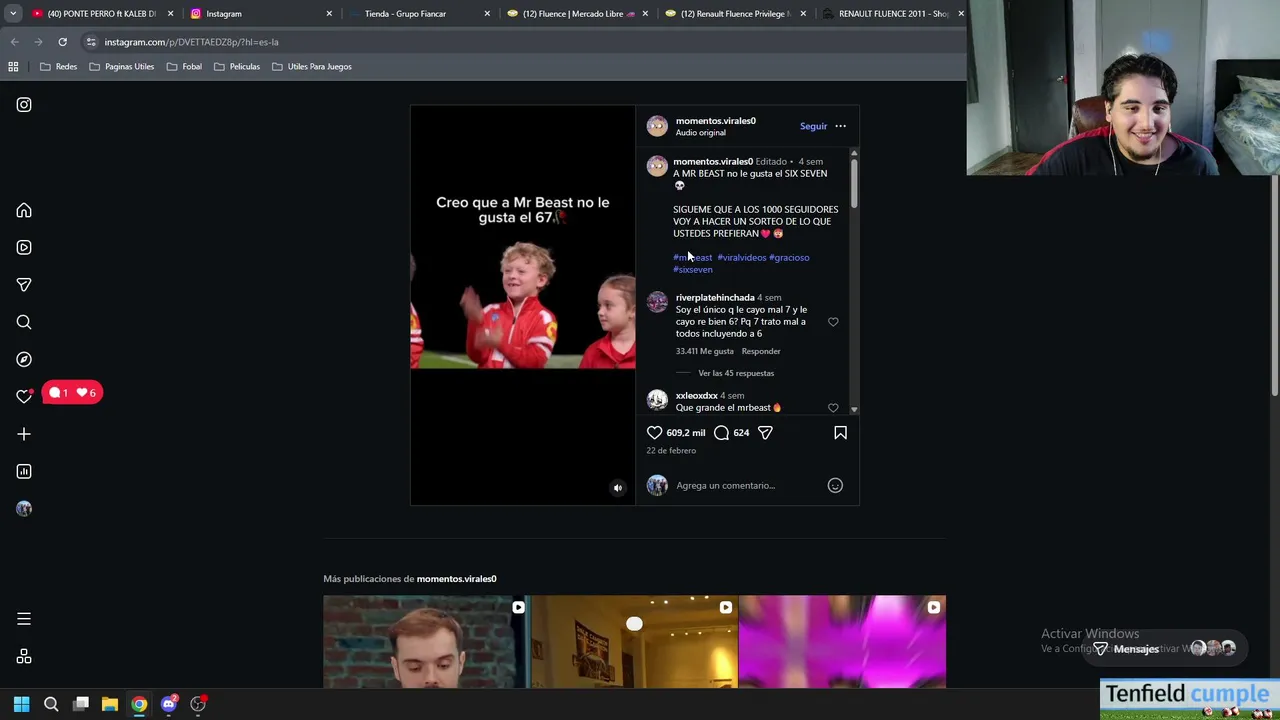Open the pink reel thumbnail

tap(842, 642)
